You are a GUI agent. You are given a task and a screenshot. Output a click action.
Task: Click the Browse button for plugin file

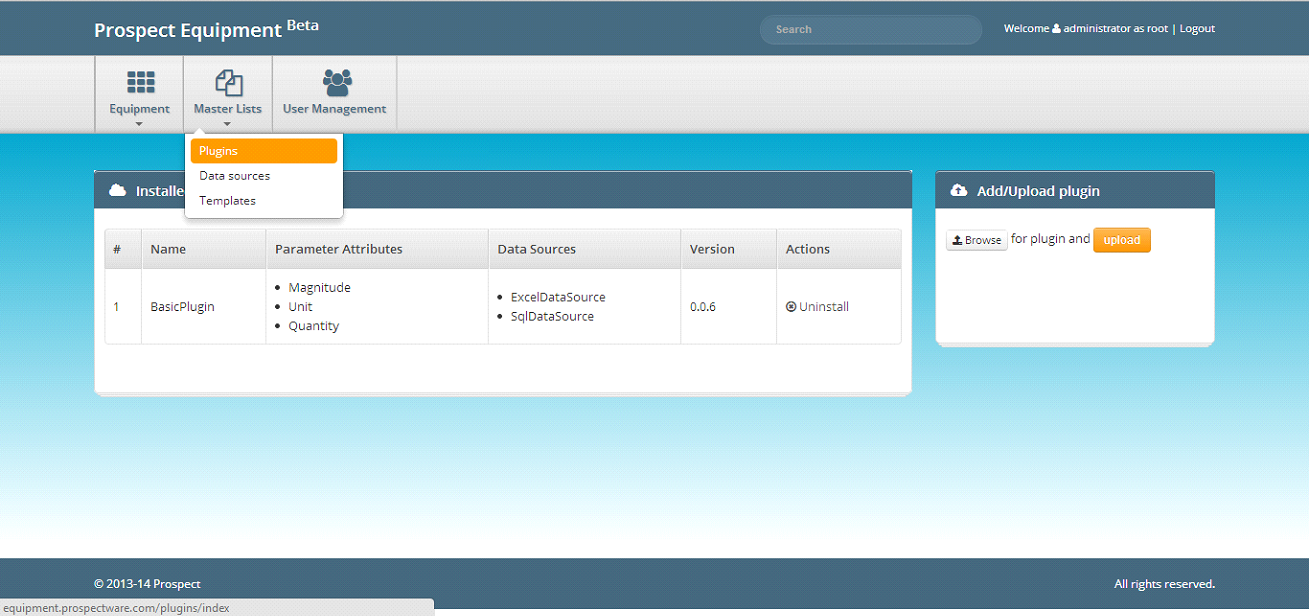click(x=977, y=240)
